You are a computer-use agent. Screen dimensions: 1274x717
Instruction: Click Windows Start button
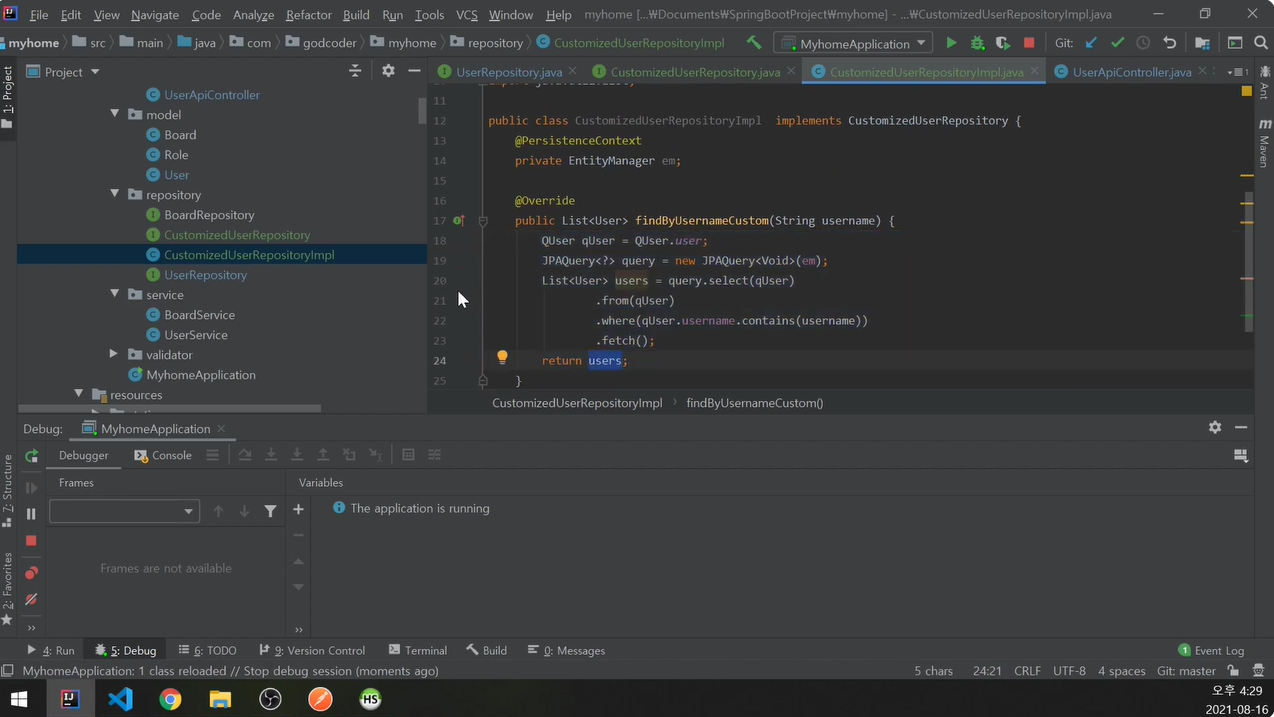19,699
